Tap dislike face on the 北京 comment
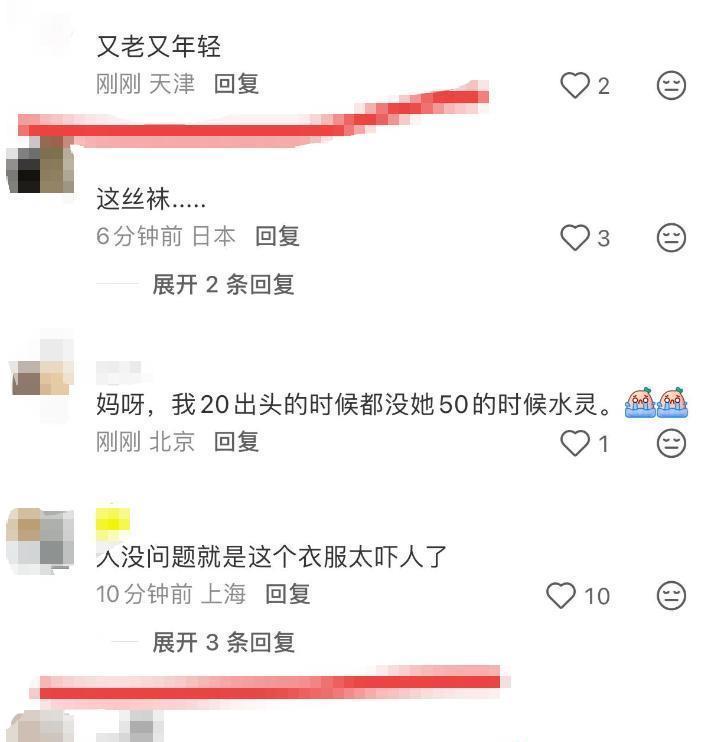 click(671, 443)
